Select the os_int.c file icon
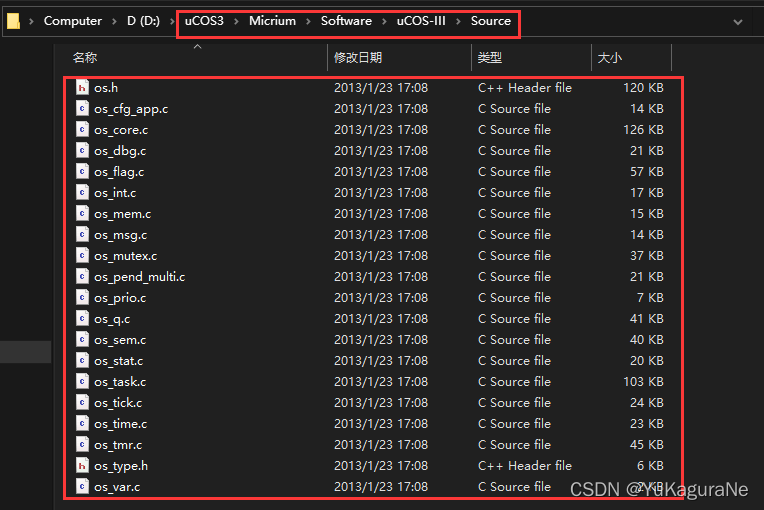Viewport: 764px width, 510px height. 82,192
